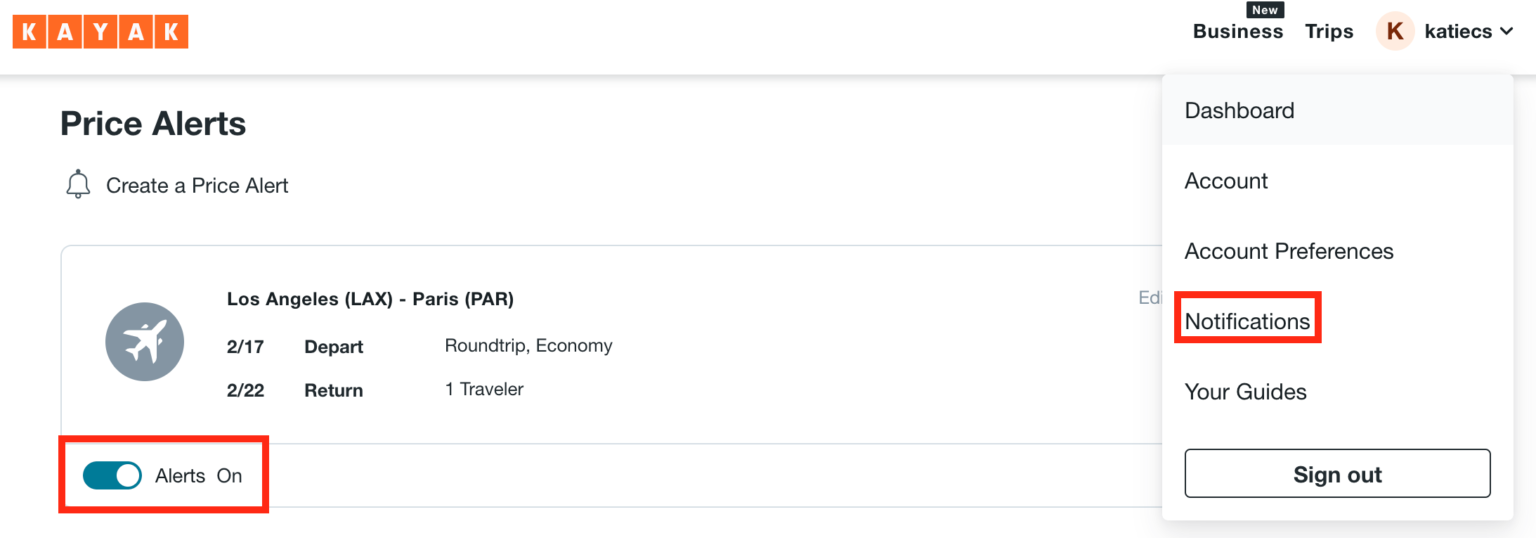Click the Create a Price Alert text
1536x538 pixels.
[x=197, y=186]
